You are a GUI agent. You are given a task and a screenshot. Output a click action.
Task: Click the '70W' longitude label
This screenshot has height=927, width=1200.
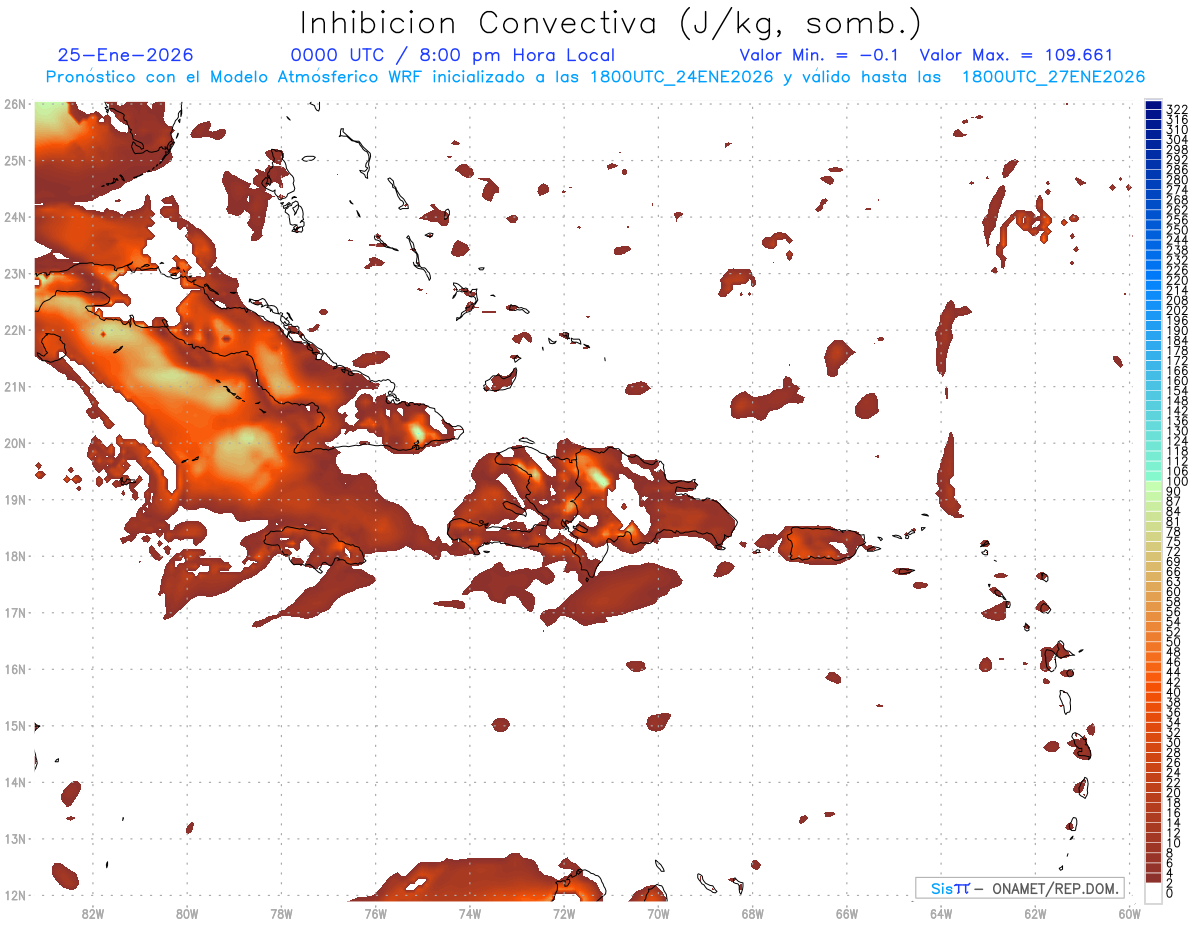[658, 912]
